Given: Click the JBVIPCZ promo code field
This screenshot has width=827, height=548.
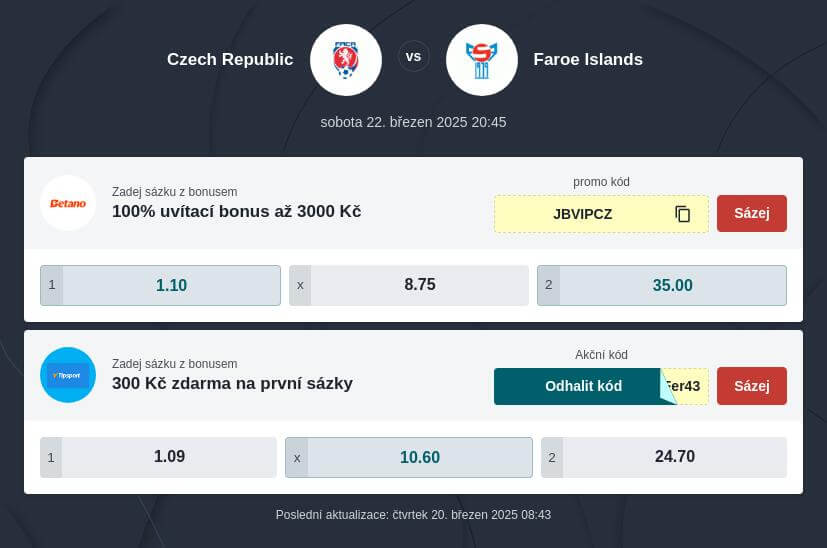Looking at the screenshot, I should coord(601,214).
